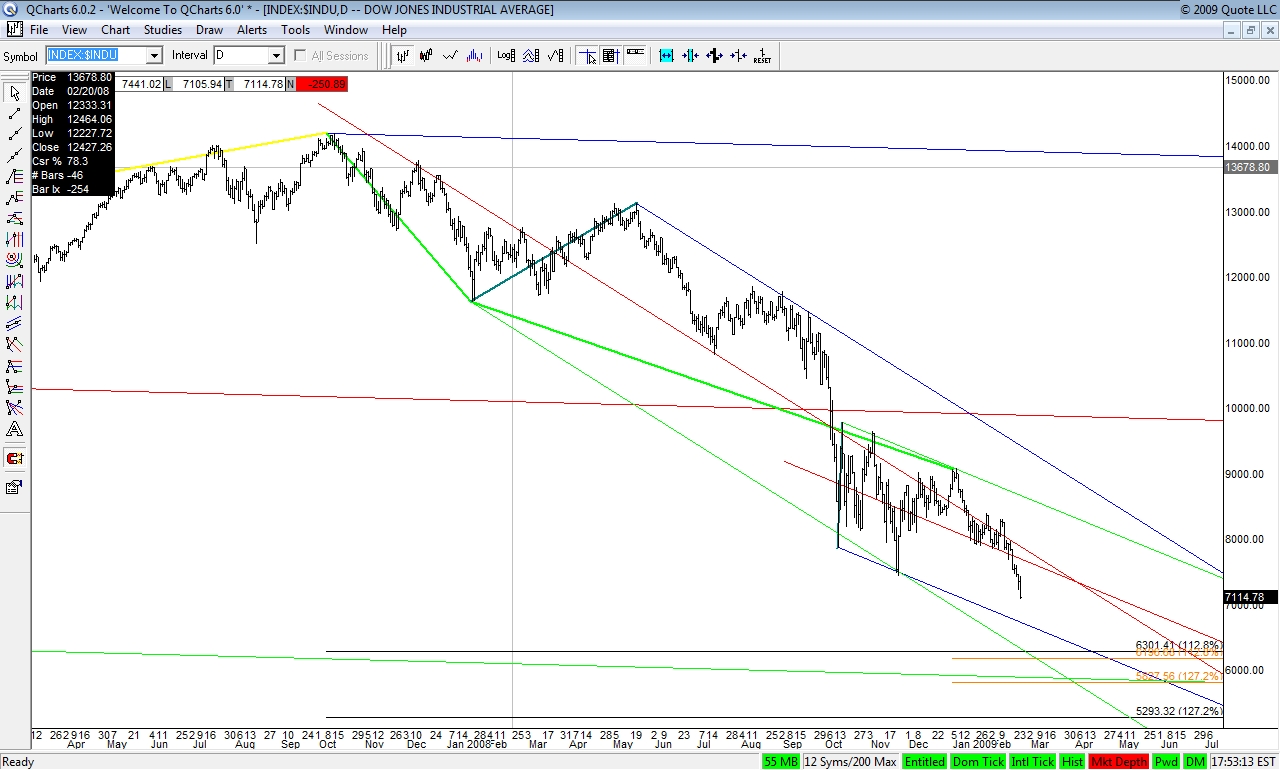The height and width of the screenshot is (770, 1280).
Task: Click the Log scale toolbar icon
Action: click(x=506, y=55)
